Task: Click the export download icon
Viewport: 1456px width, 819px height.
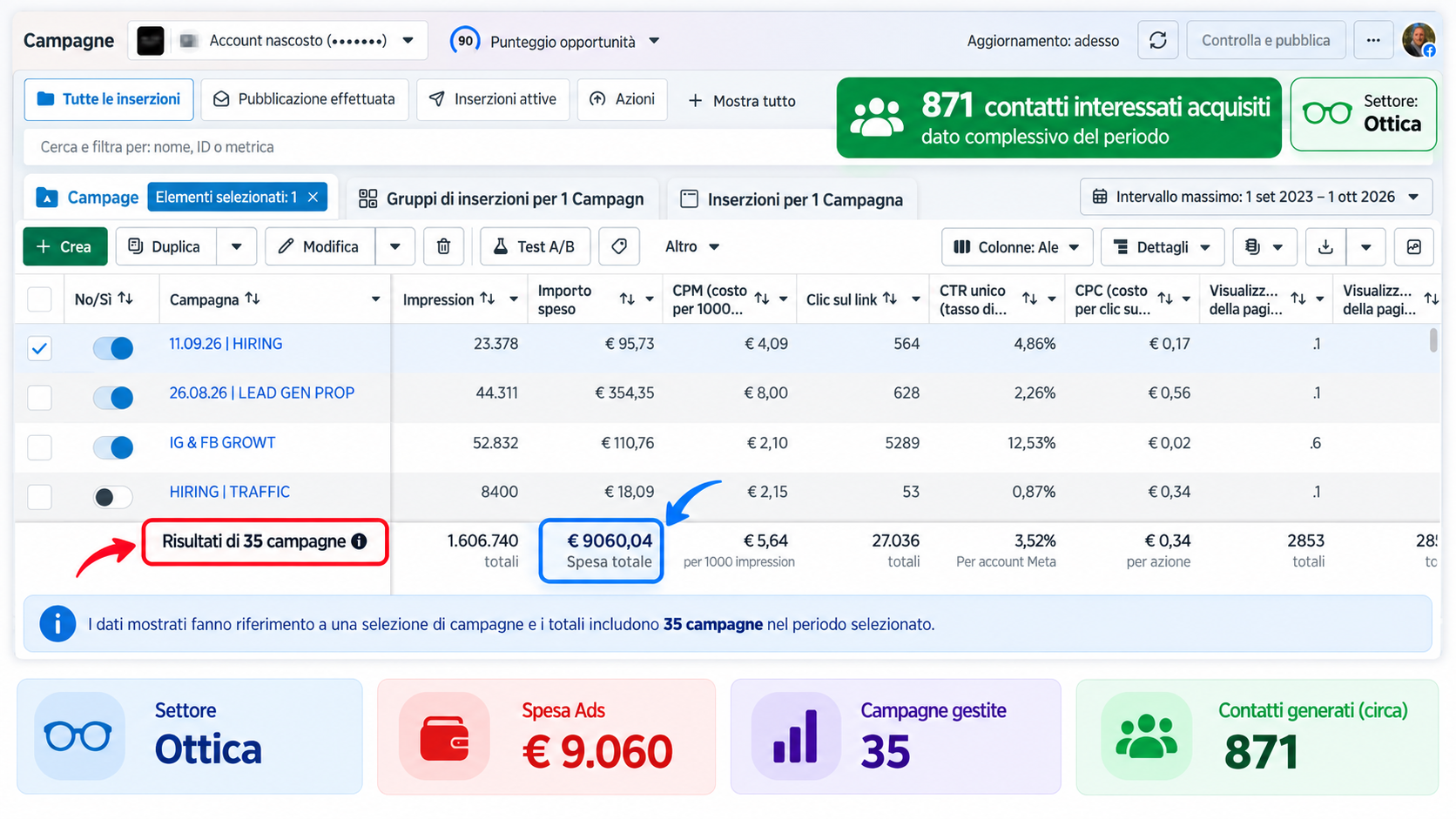Action: [1325, 247]
